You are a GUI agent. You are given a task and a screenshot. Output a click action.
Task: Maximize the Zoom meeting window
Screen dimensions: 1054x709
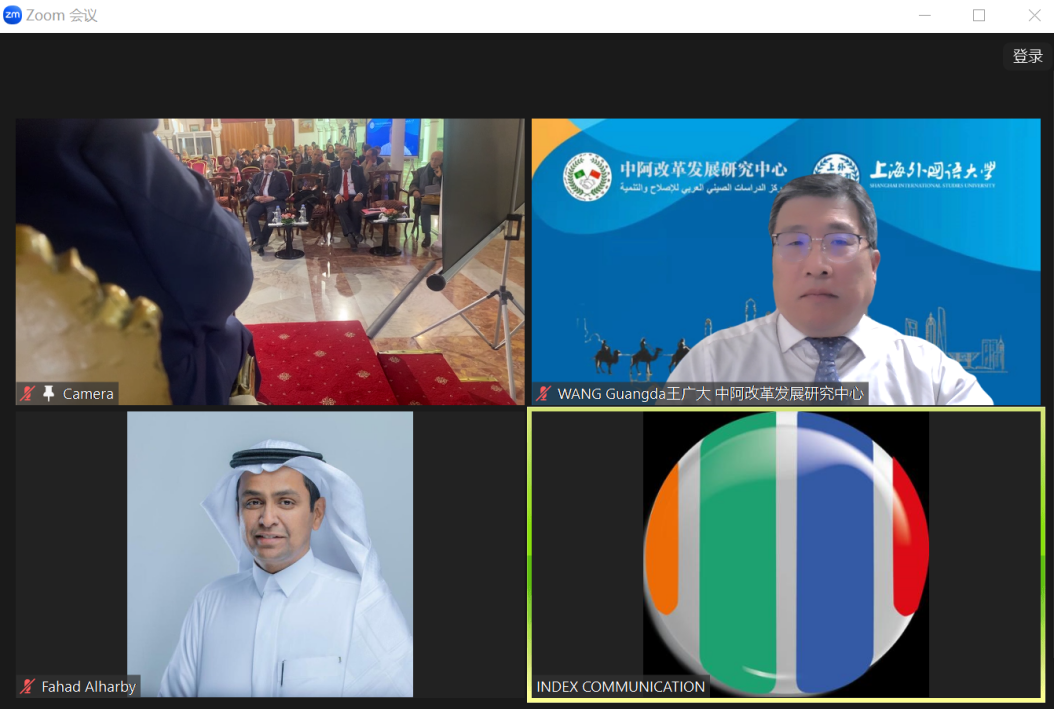pos(979,16)
